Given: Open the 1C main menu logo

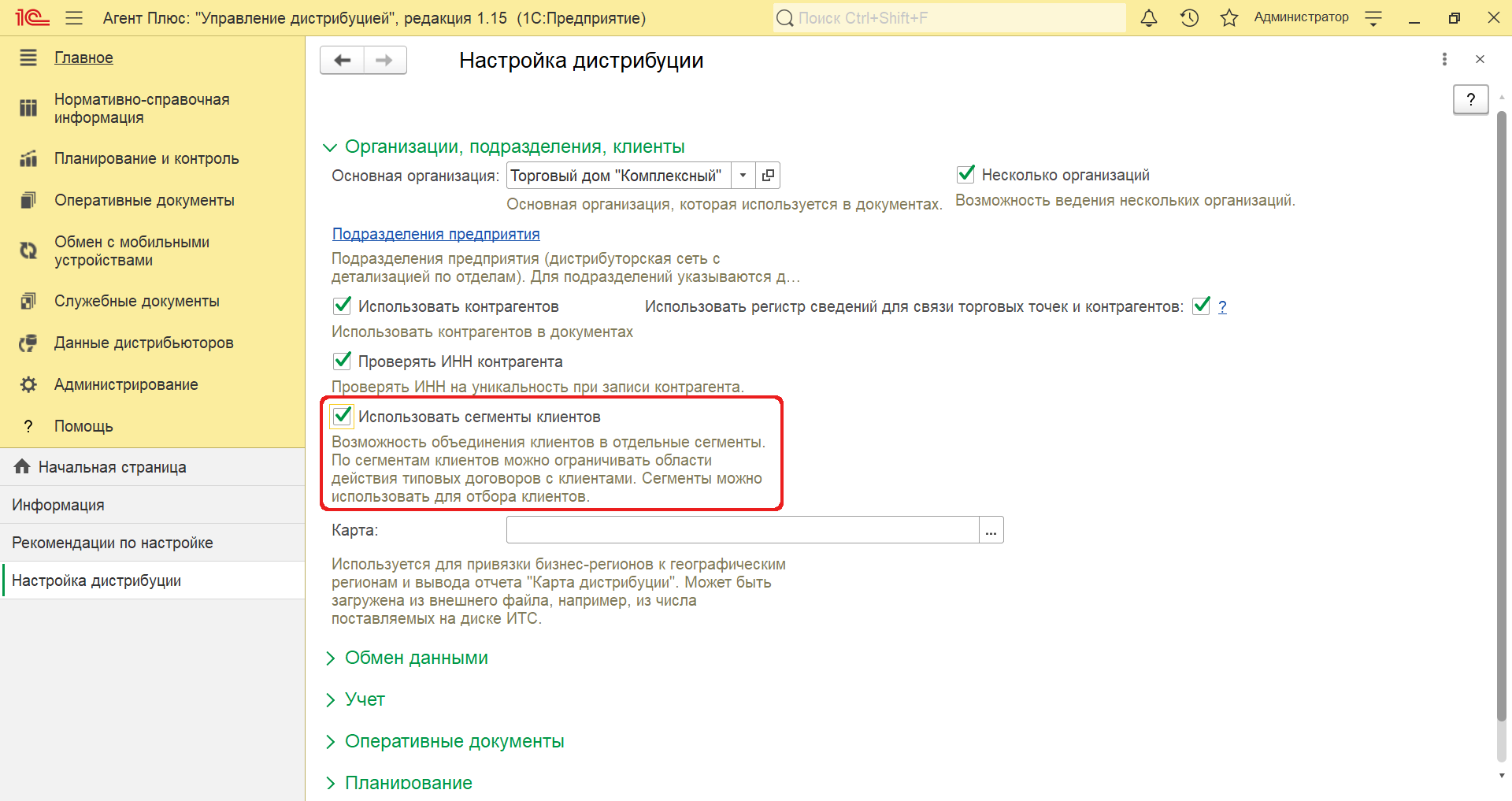Looking at the screenshot, I should tap(32, 17).
